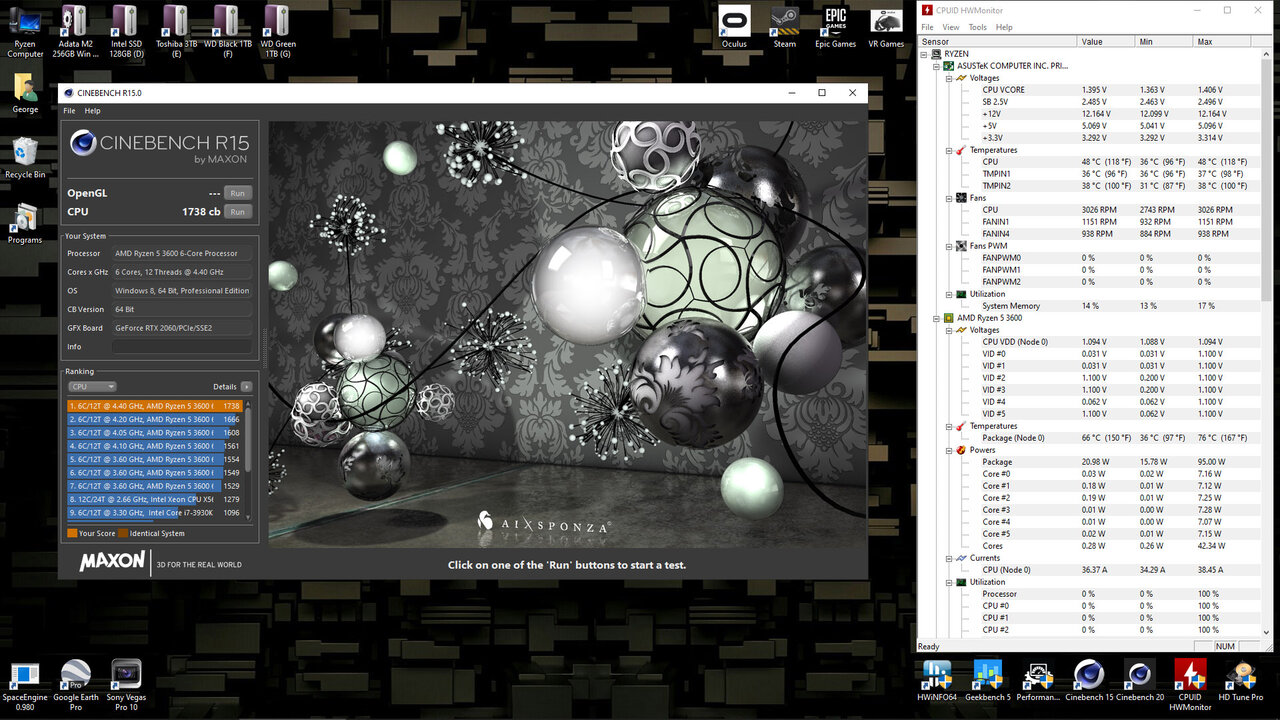Launch SpaceEngine 0.980 shortcut
This screenshot has height=720, width=1280.
point(25,686)
